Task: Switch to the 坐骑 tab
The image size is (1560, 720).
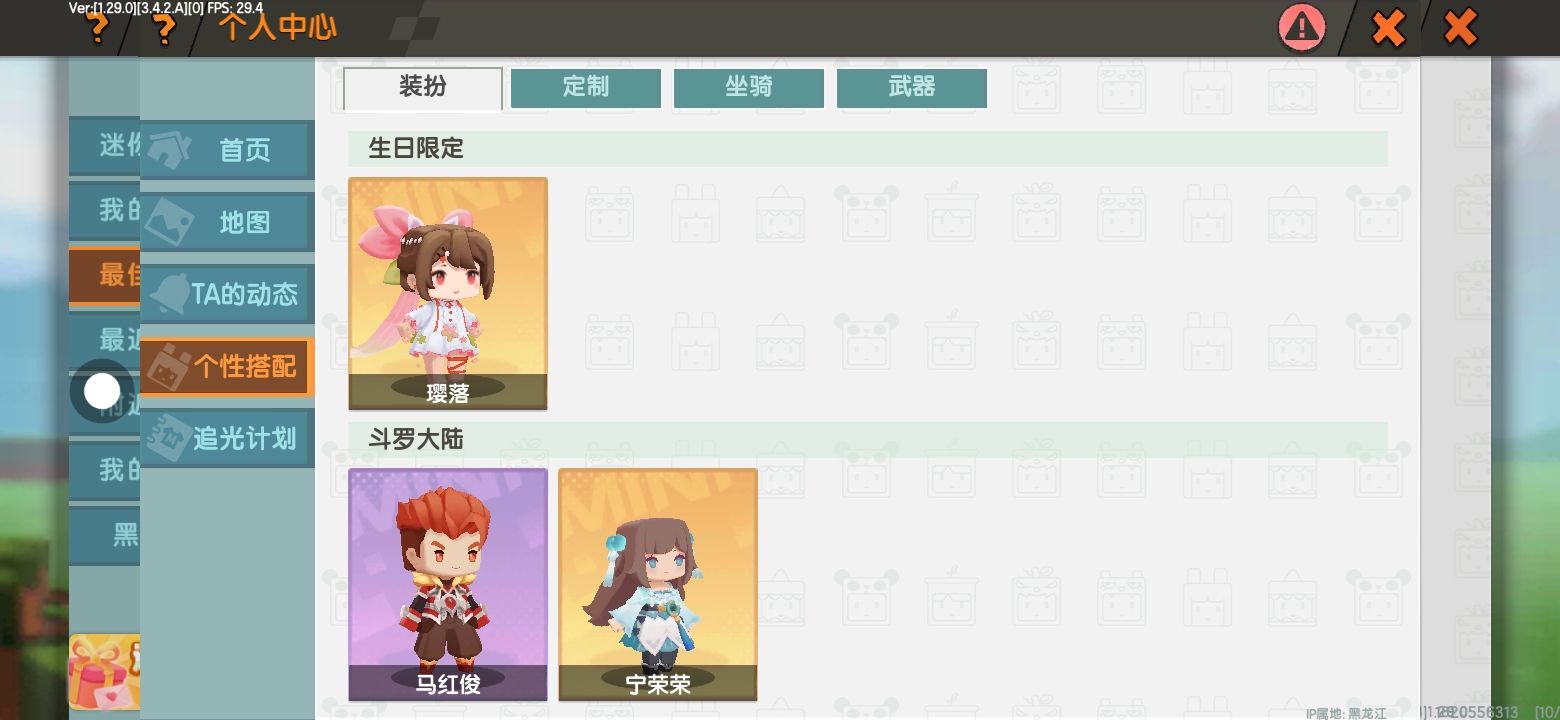Action: 749,87
